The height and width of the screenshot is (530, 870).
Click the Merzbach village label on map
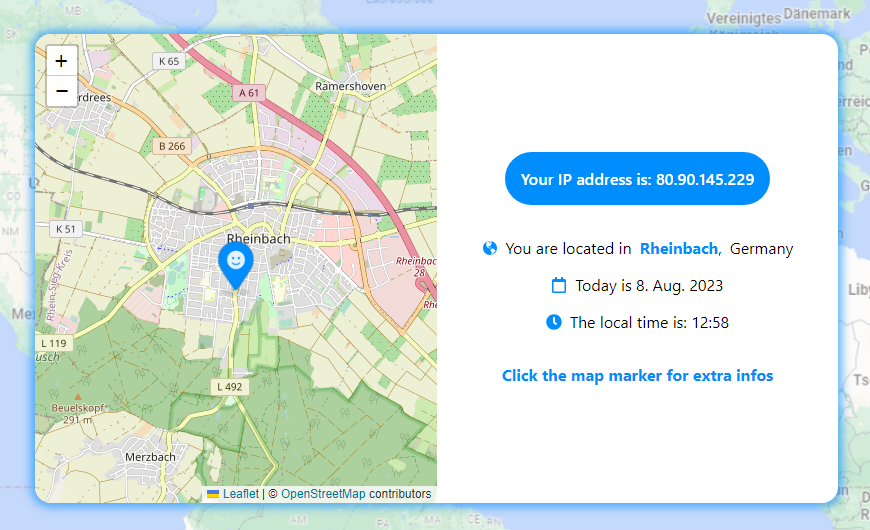point(150,457)
